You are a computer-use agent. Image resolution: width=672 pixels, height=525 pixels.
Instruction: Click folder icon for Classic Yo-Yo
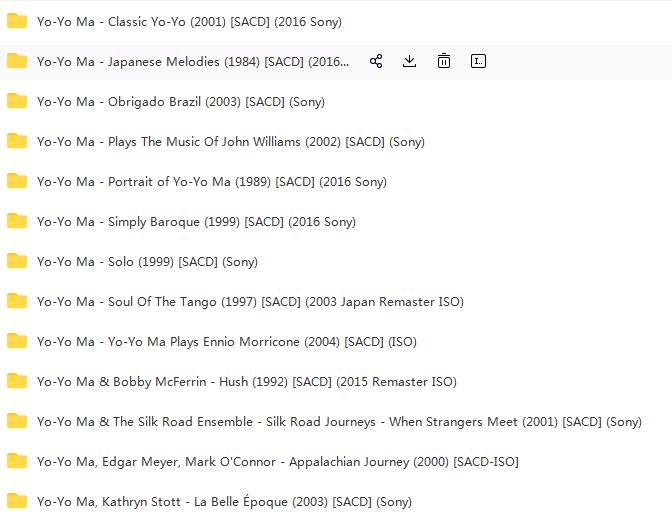pos(17,21)
